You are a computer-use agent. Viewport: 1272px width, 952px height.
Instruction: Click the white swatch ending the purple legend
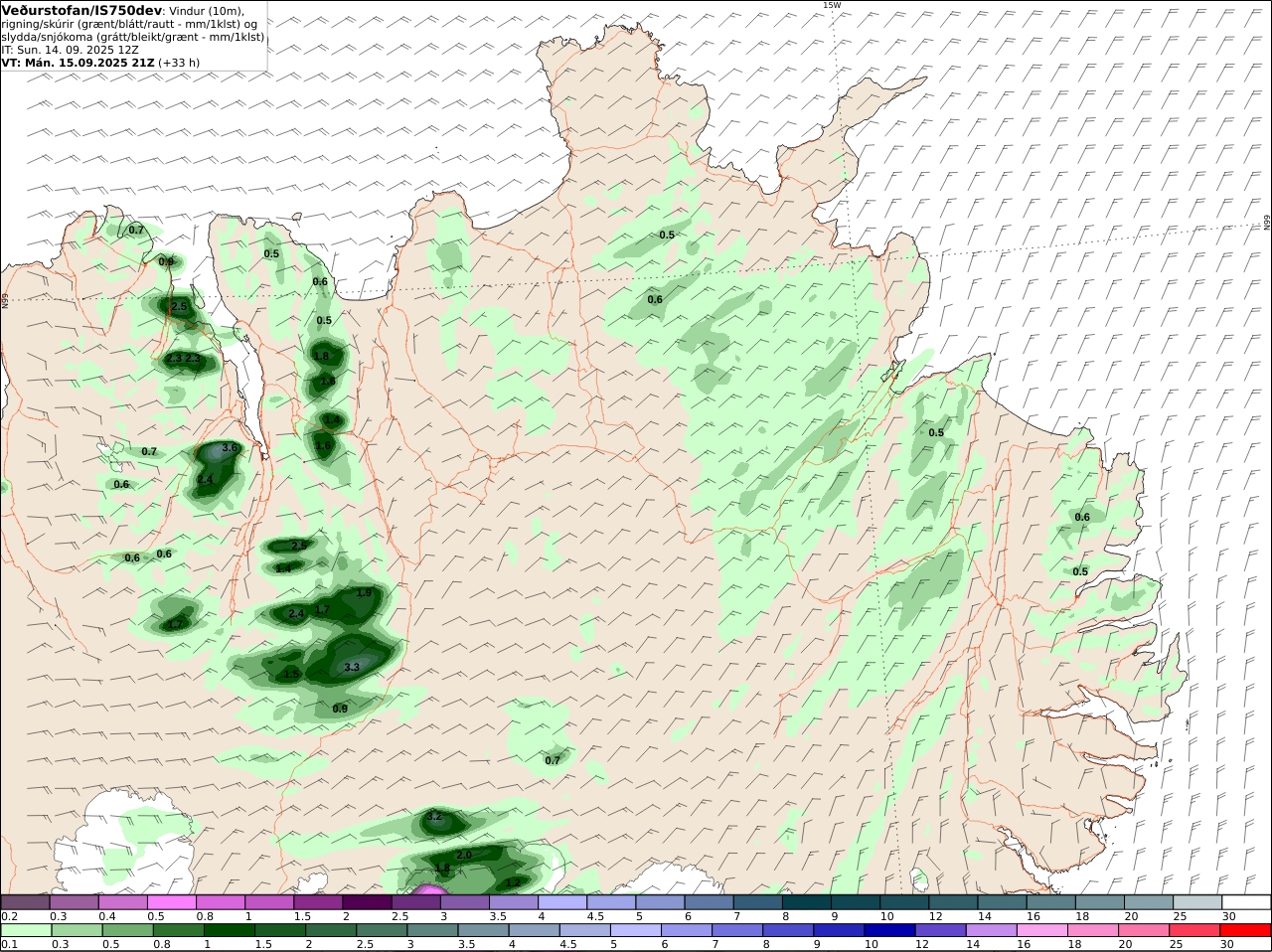(x=1247, y=901)
